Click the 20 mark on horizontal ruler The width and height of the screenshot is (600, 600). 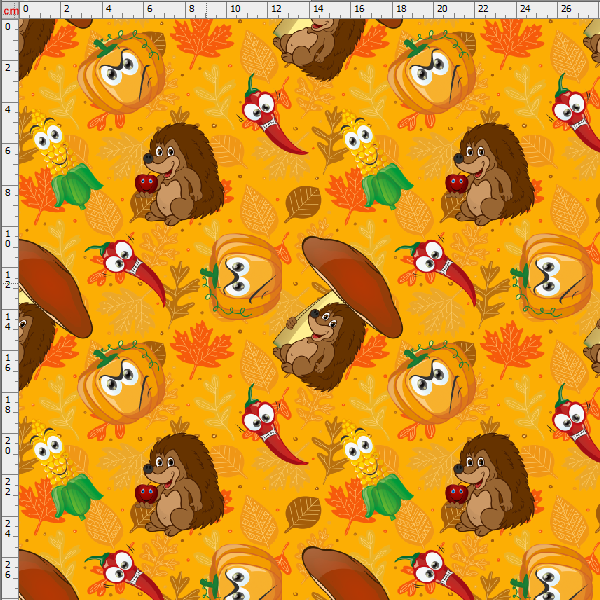click(442, 8)
